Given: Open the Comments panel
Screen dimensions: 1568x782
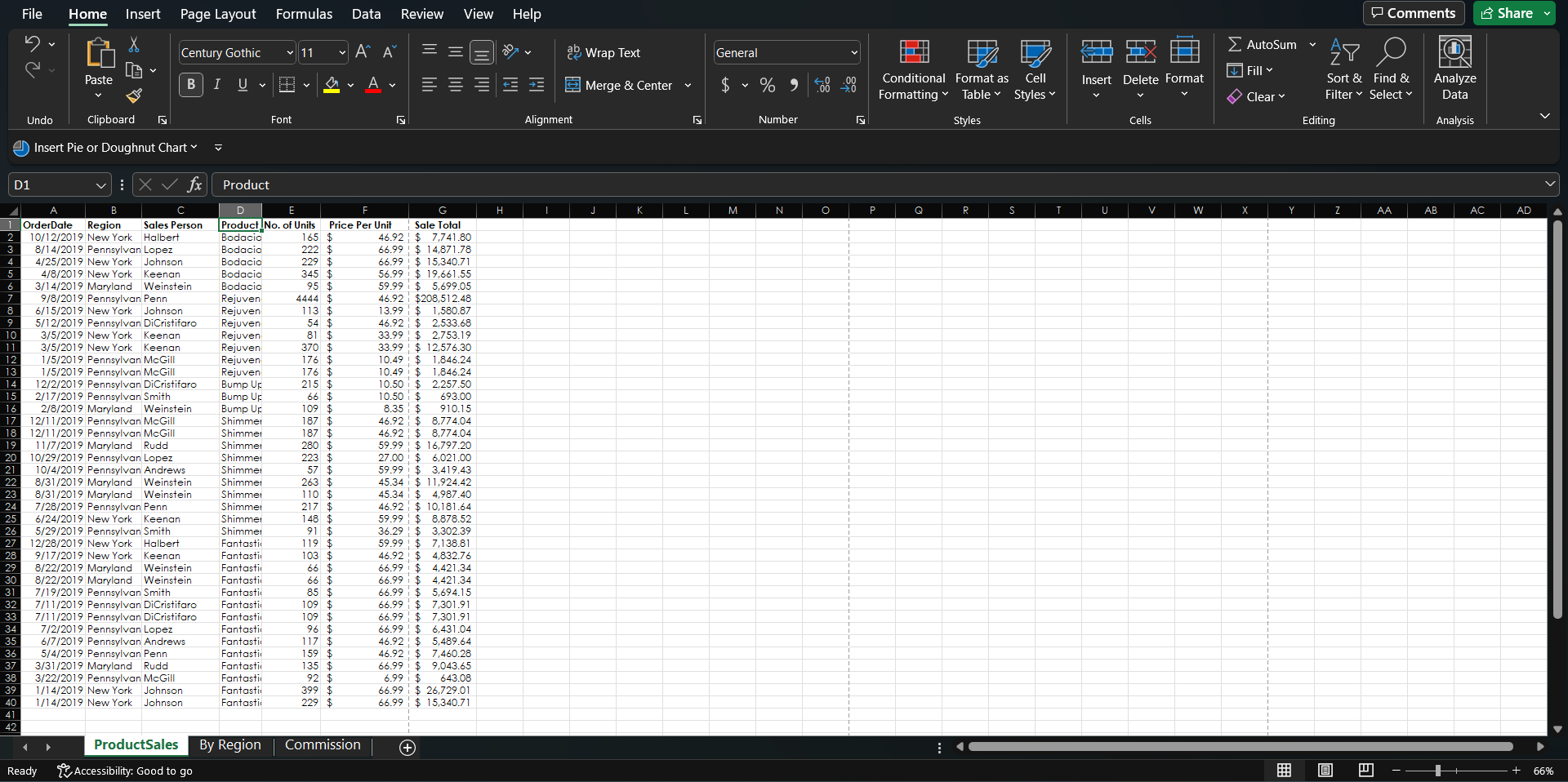Looking at the screenshot, I should pos(1413,13).
